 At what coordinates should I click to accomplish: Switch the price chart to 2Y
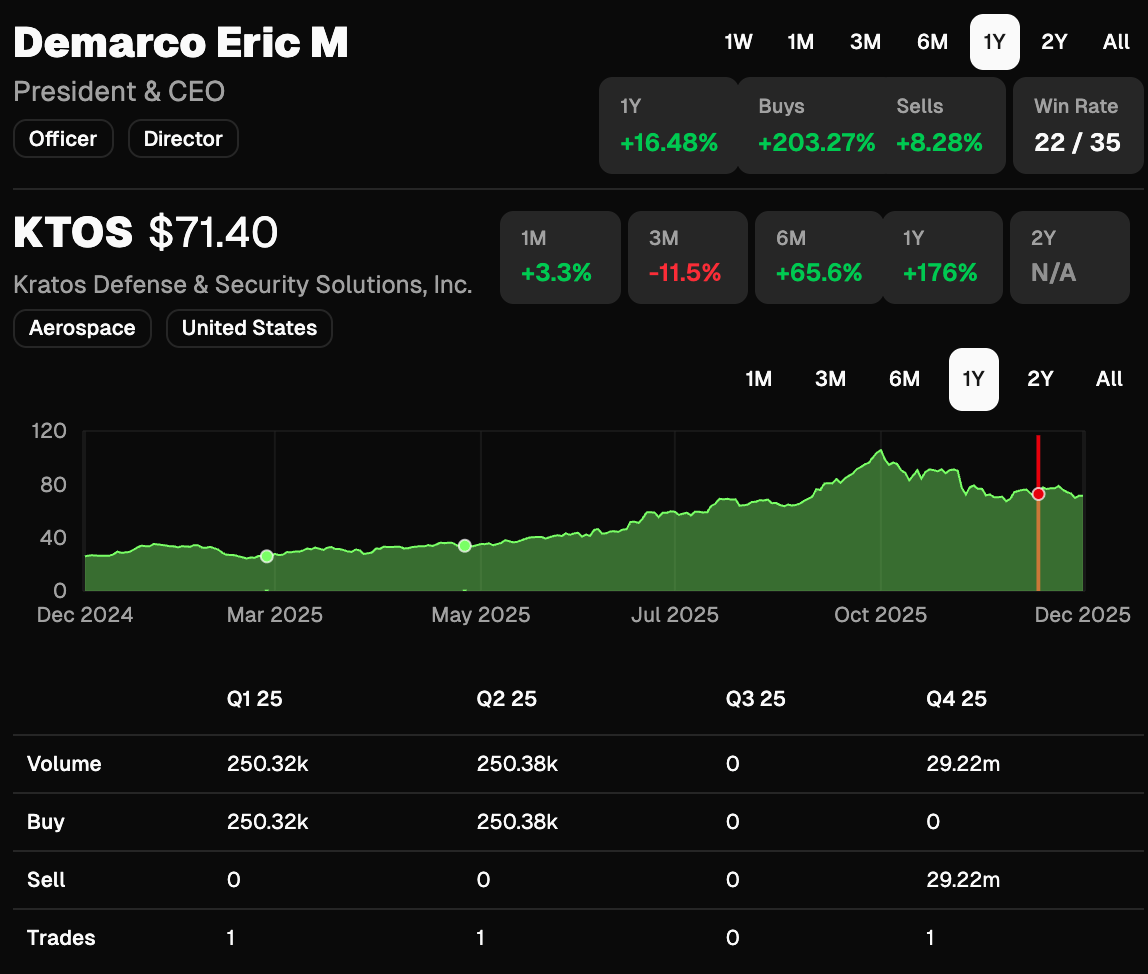tap(1040, 379)
